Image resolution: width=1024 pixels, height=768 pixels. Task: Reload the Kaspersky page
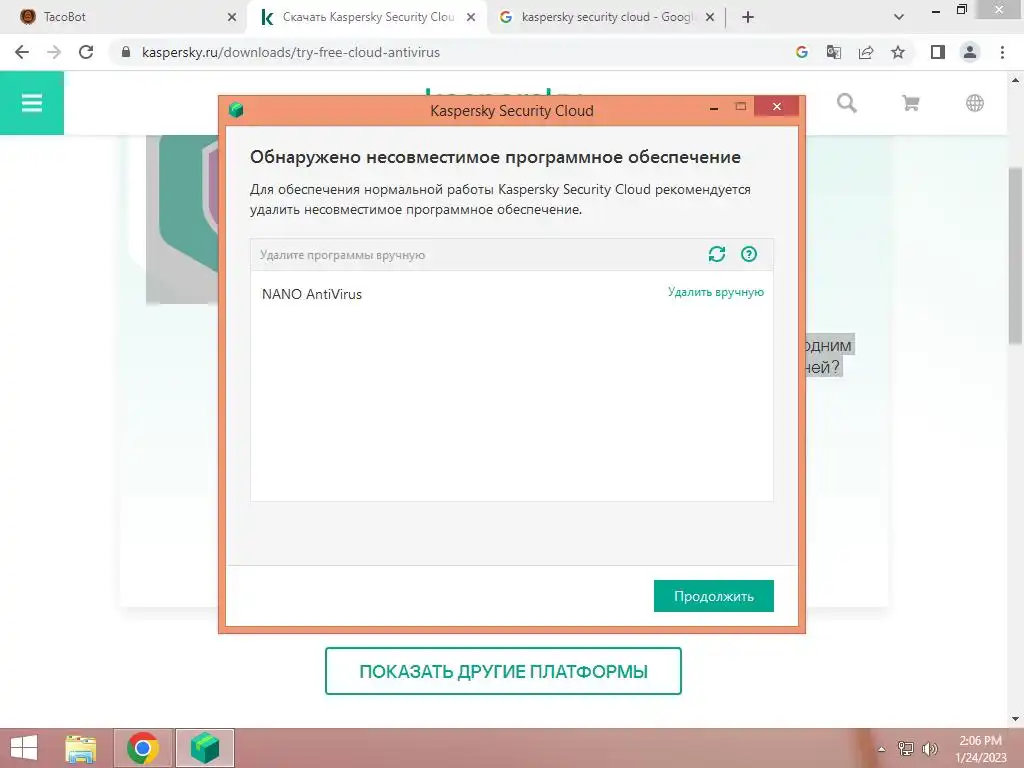86,52
